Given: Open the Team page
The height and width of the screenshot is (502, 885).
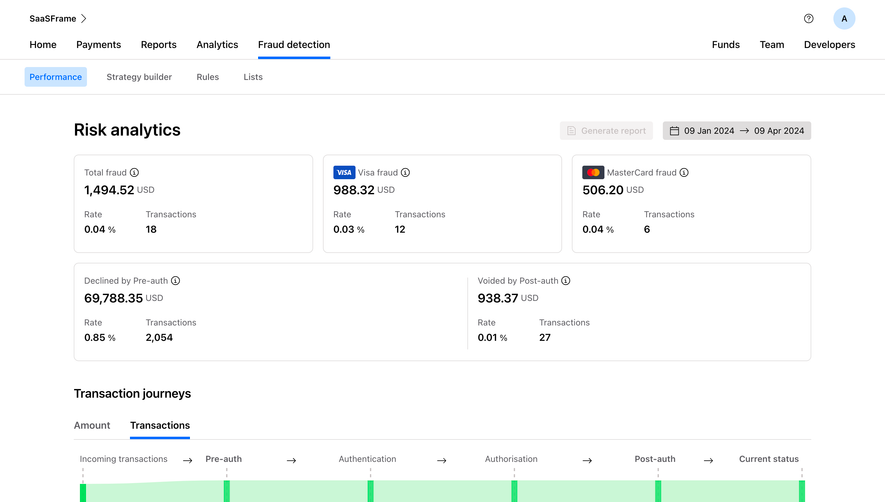Looking at the screenshot, I should click(772, 45).
